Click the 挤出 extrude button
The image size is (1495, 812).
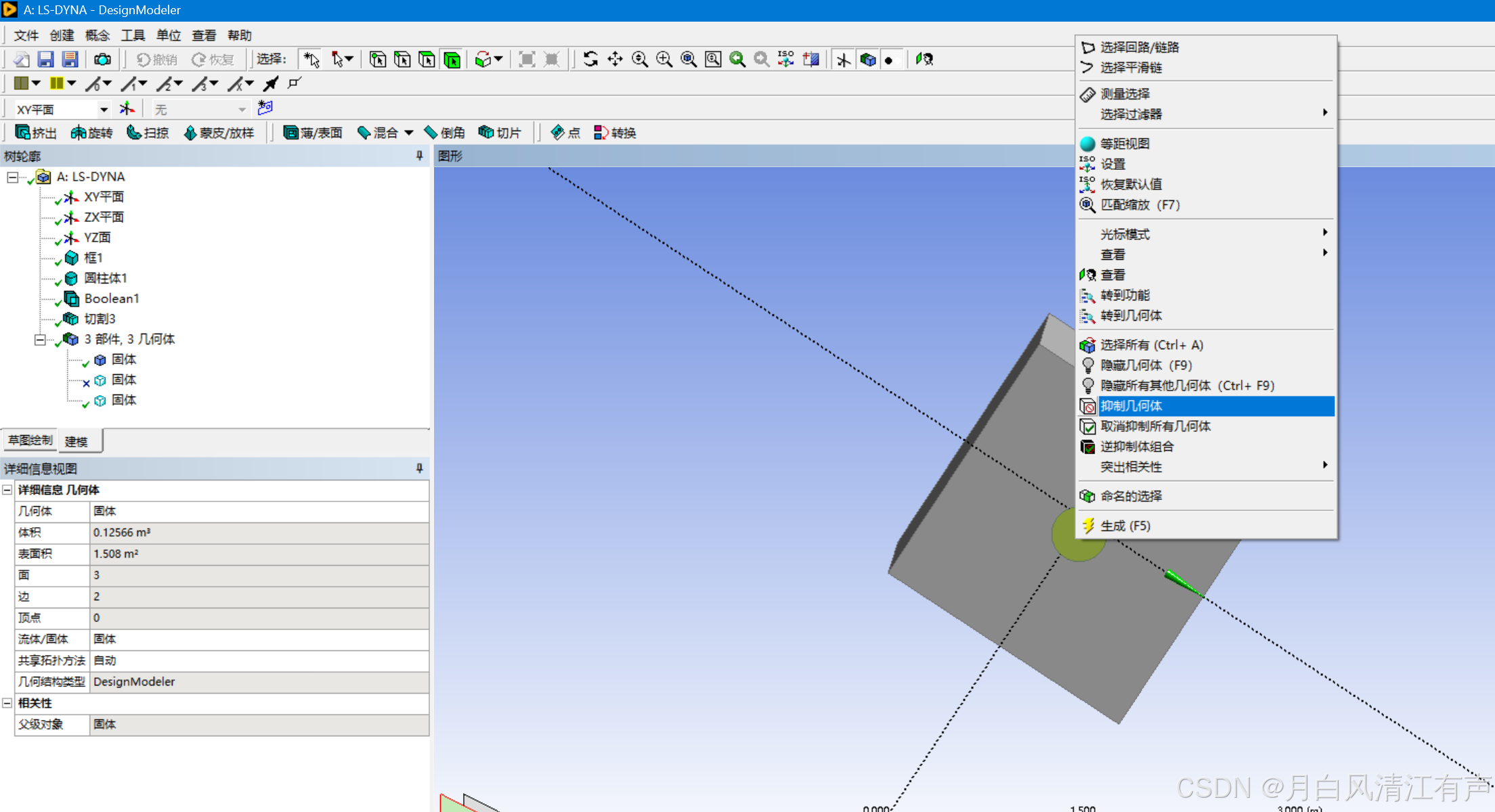pyautogui.click(x=36, y=133)
